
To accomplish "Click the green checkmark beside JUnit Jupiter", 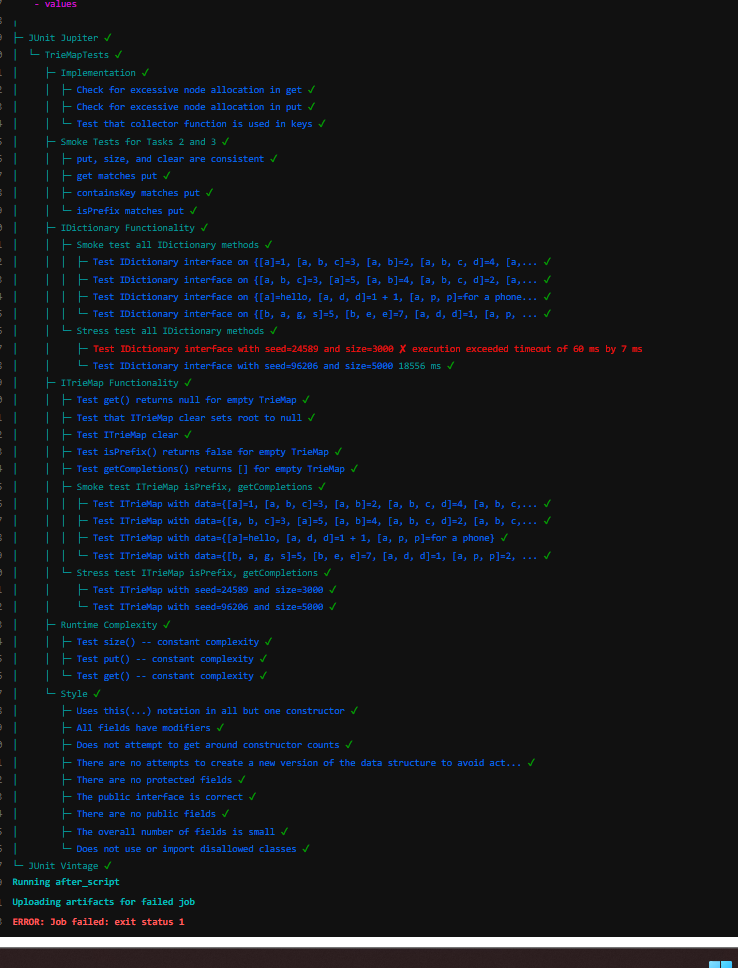I will (107, 38).
